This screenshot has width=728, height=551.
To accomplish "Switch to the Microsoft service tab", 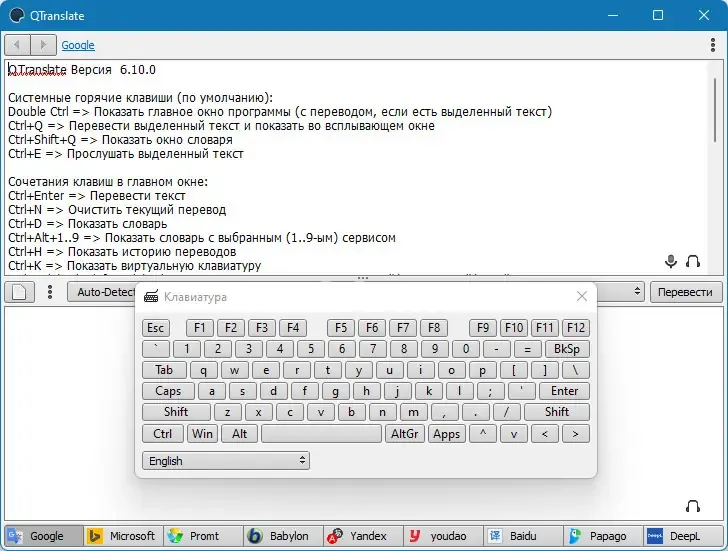I will (x=124, y=536).
